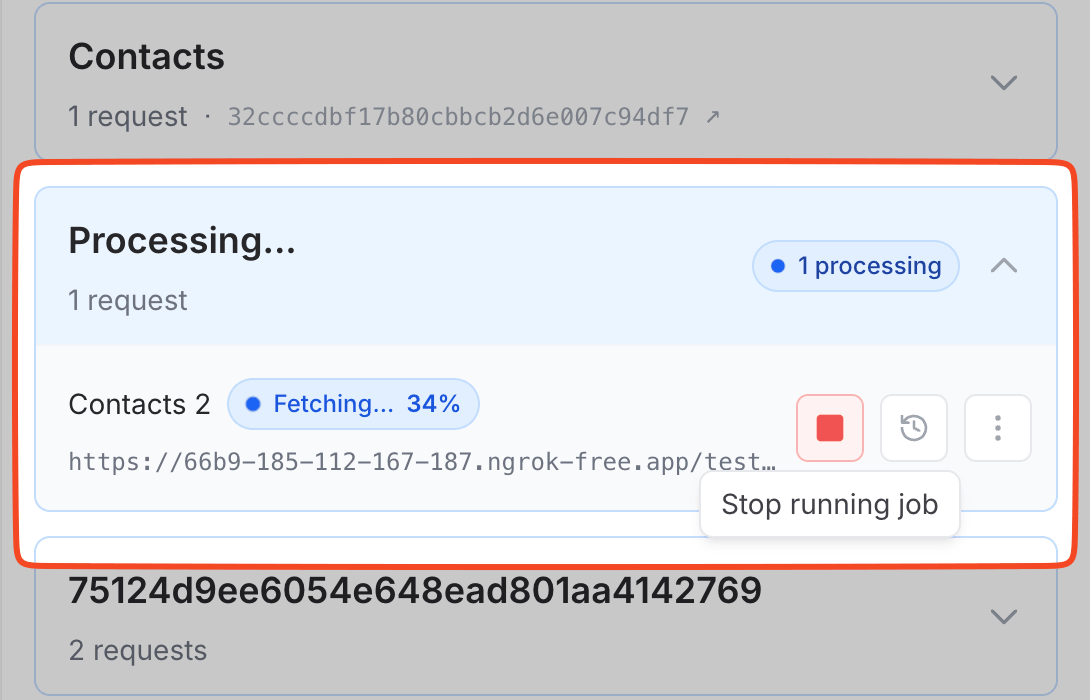Screen dimensions: 1090x700
Task: Click the "Stop running job" tooltip
Action: [x=829, y=504]
